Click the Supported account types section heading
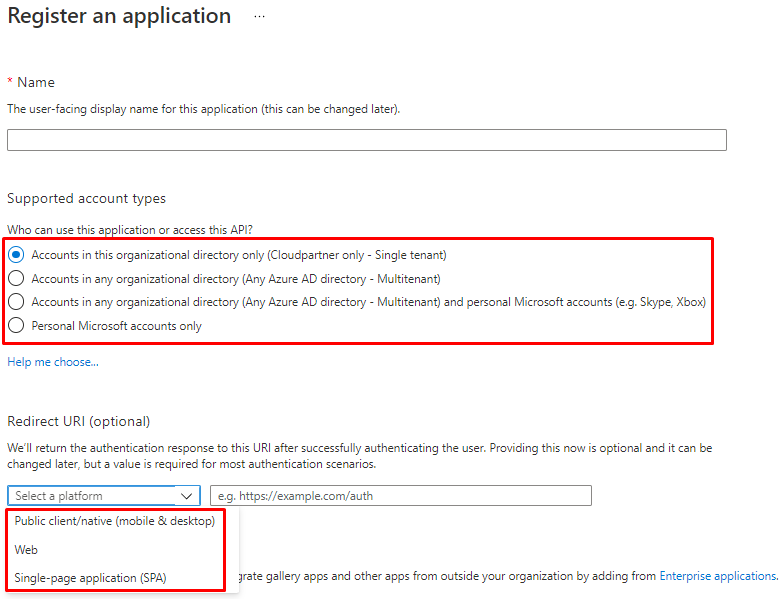This screenshot has height=599, width=784. click(87, 199)
